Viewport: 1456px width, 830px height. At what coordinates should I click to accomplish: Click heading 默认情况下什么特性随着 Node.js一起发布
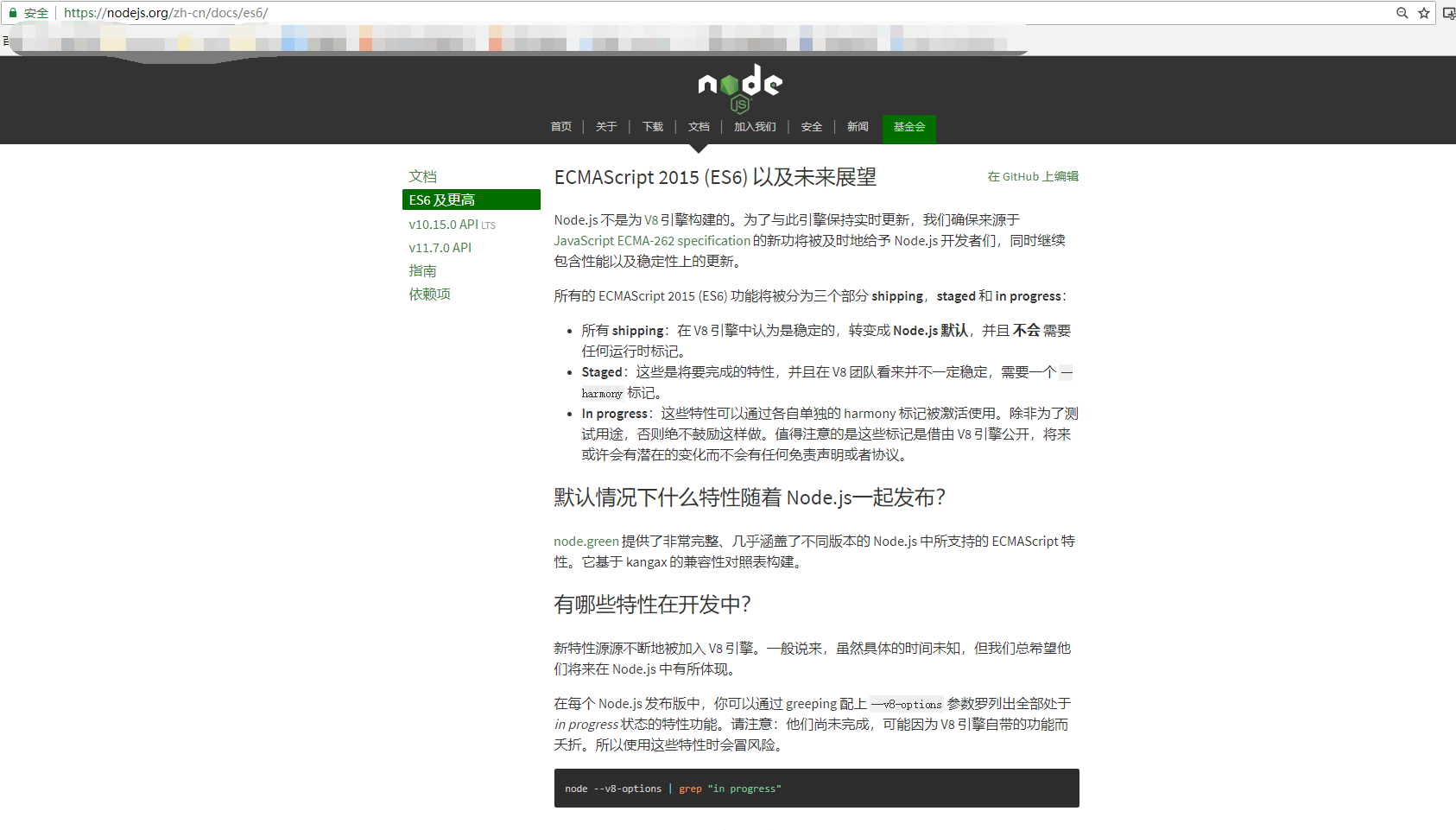750,497
